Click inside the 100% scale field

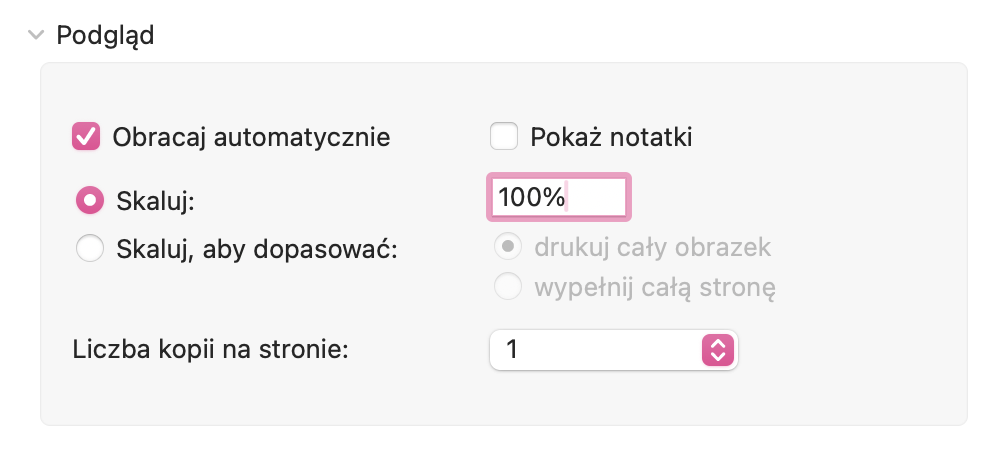click(x=558, y=198)
